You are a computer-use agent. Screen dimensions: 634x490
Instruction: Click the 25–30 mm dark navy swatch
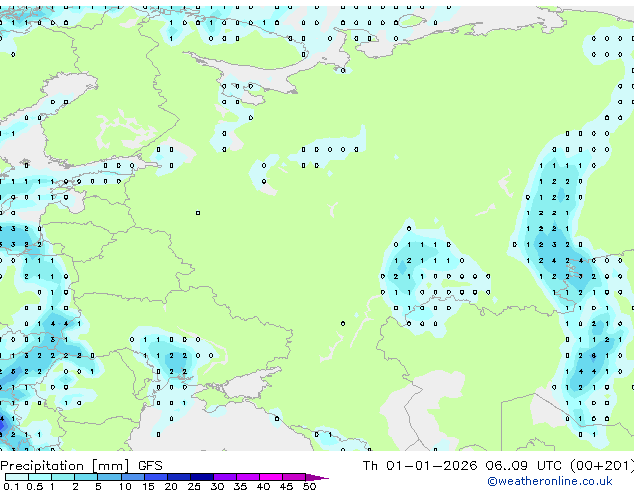coord(202,477)
